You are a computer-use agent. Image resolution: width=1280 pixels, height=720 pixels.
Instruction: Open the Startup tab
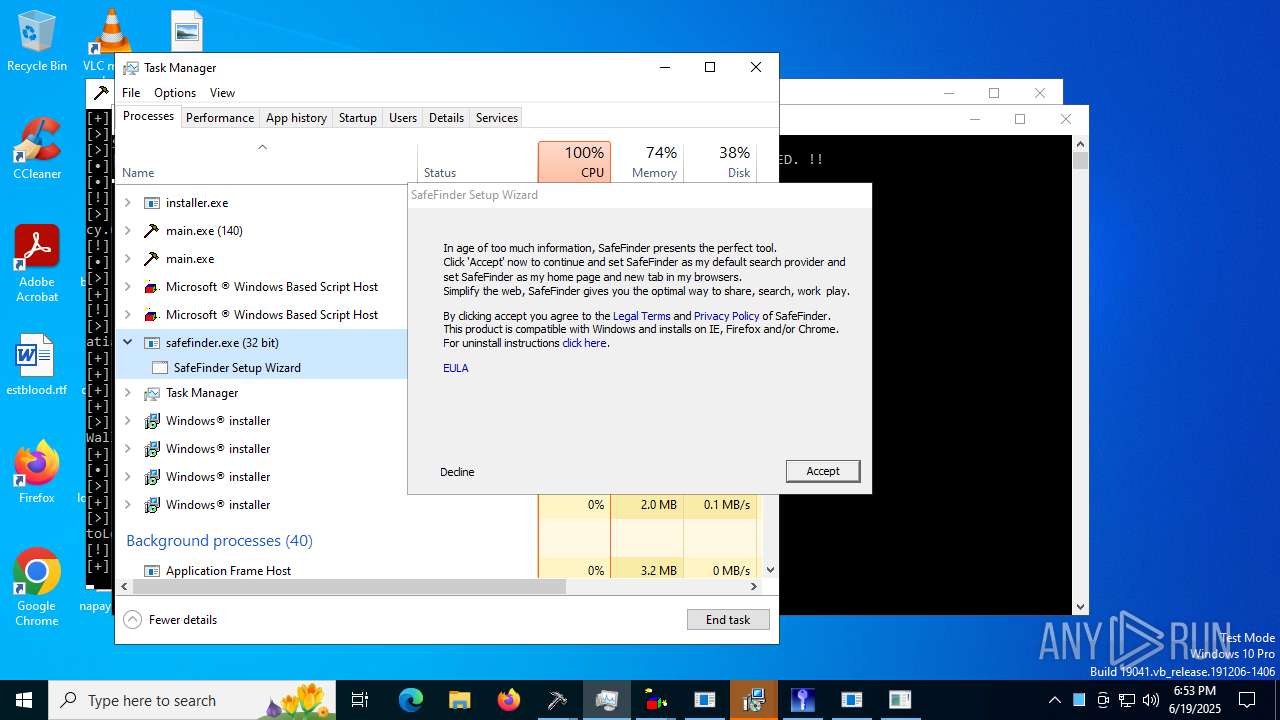(357, 118)
